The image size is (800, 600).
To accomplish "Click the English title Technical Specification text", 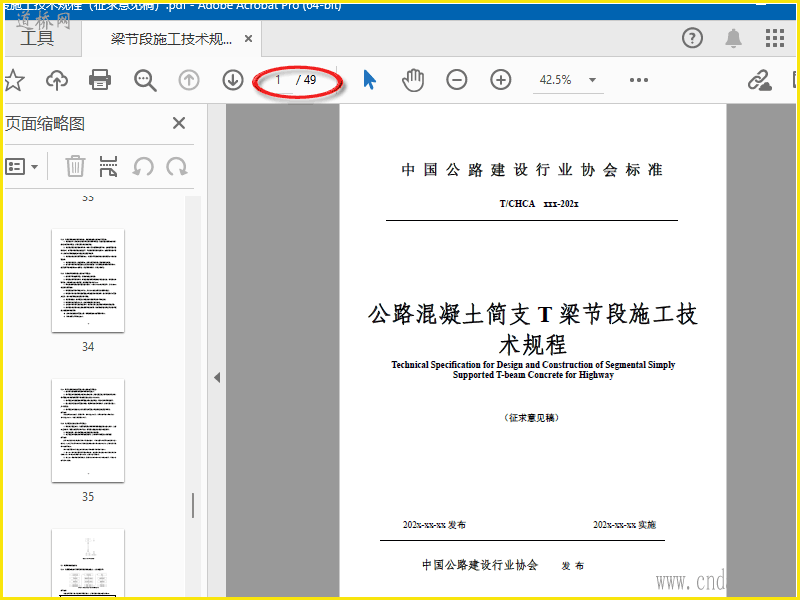I will pos(533,370).
